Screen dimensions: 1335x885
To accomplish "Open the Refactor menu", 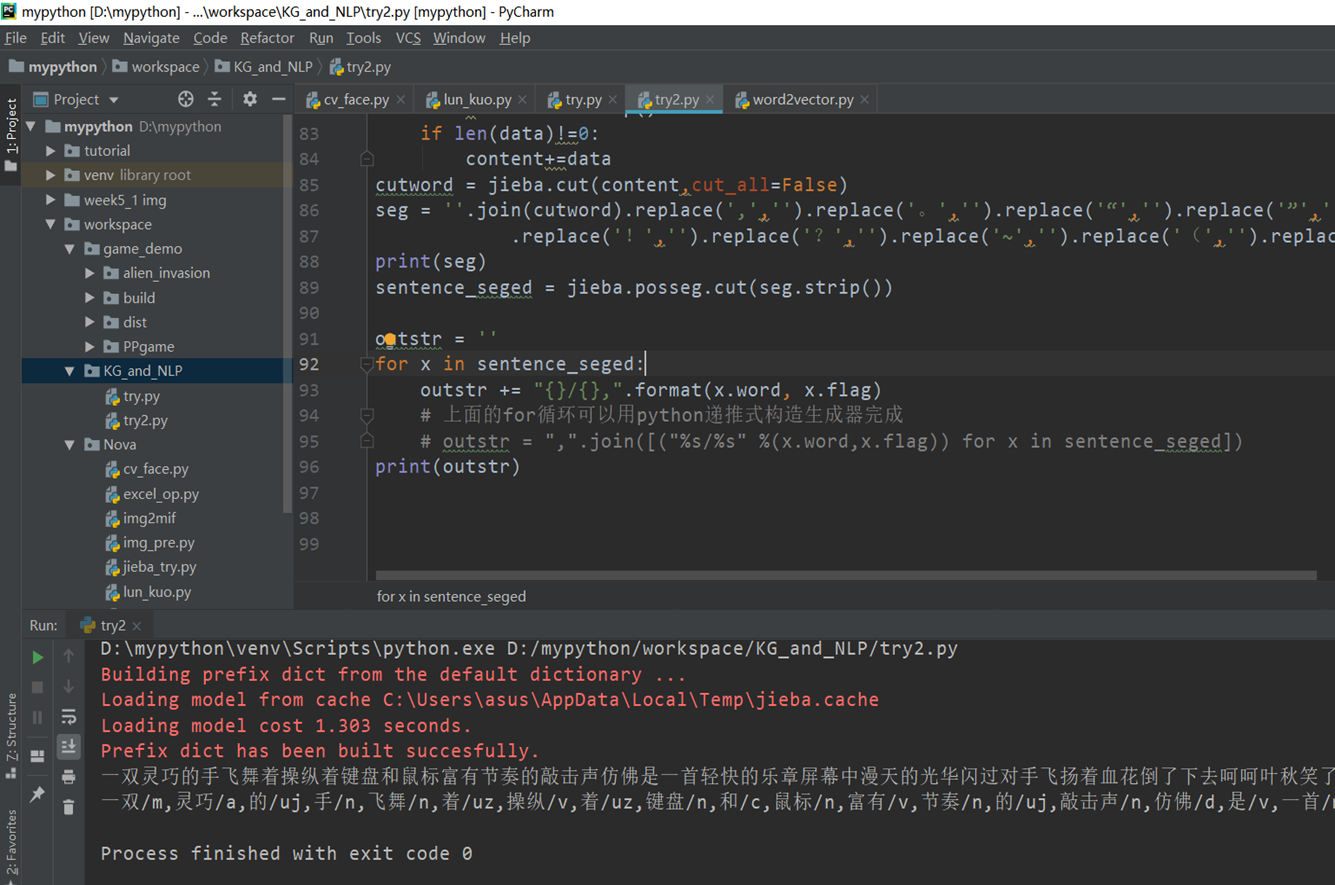I will pyautogui.click(x=267, y=38).
